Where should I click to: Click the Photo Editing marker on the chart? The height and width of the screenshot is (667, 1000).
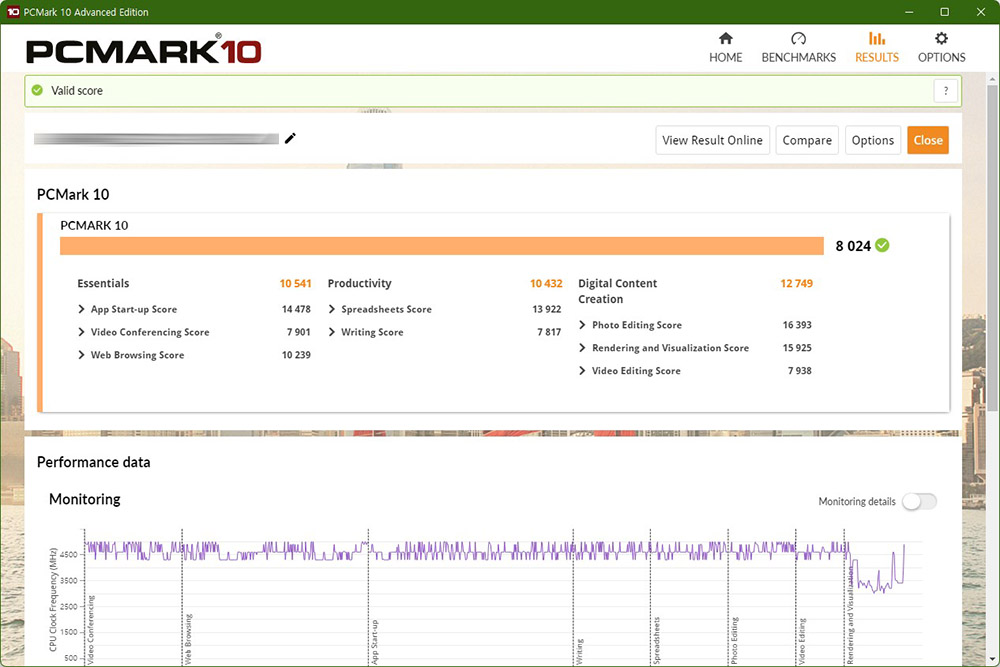click(735, 640)
